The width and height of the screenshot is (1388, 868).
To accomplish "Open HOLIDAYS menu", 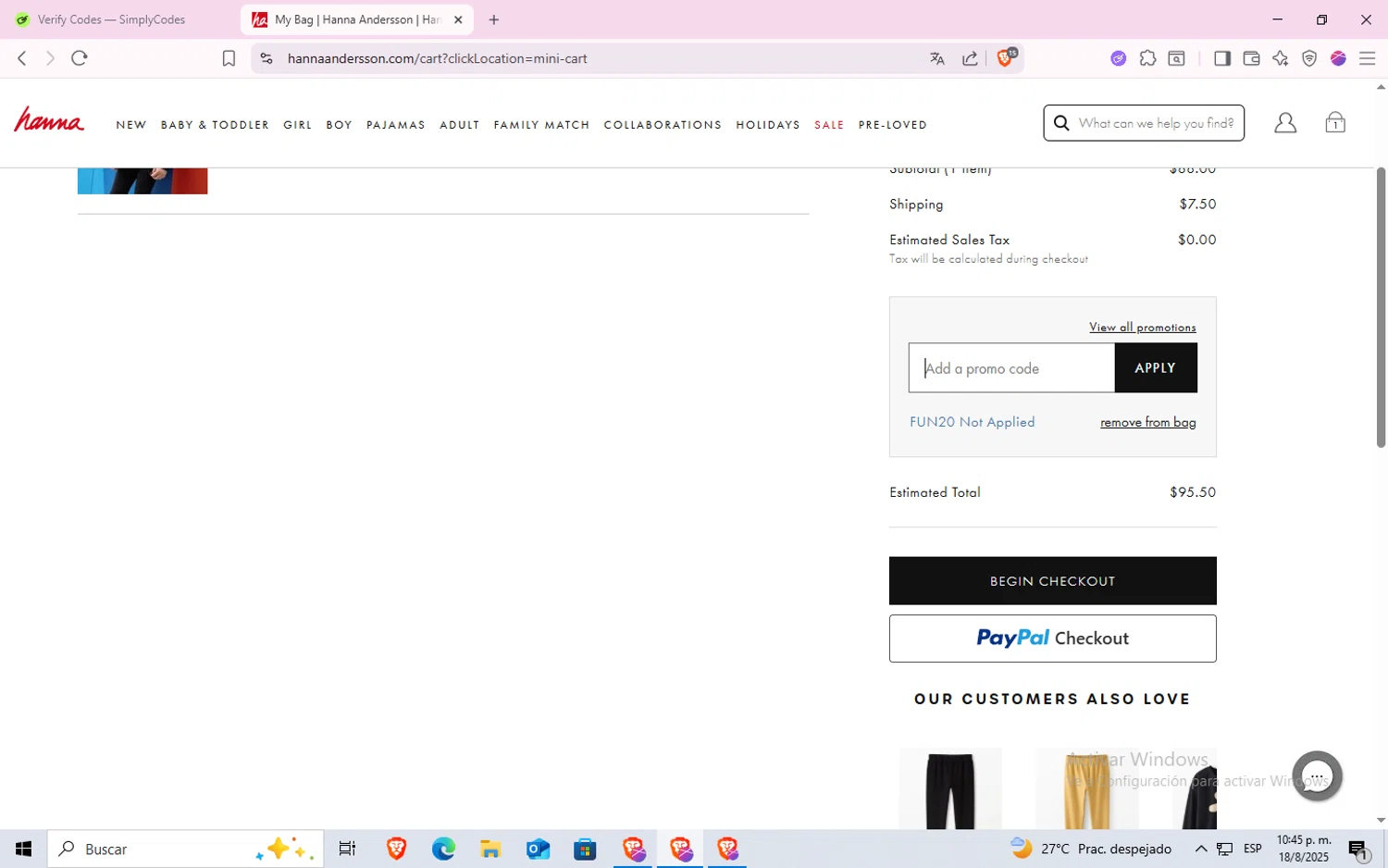I will (x=768, y=125).
